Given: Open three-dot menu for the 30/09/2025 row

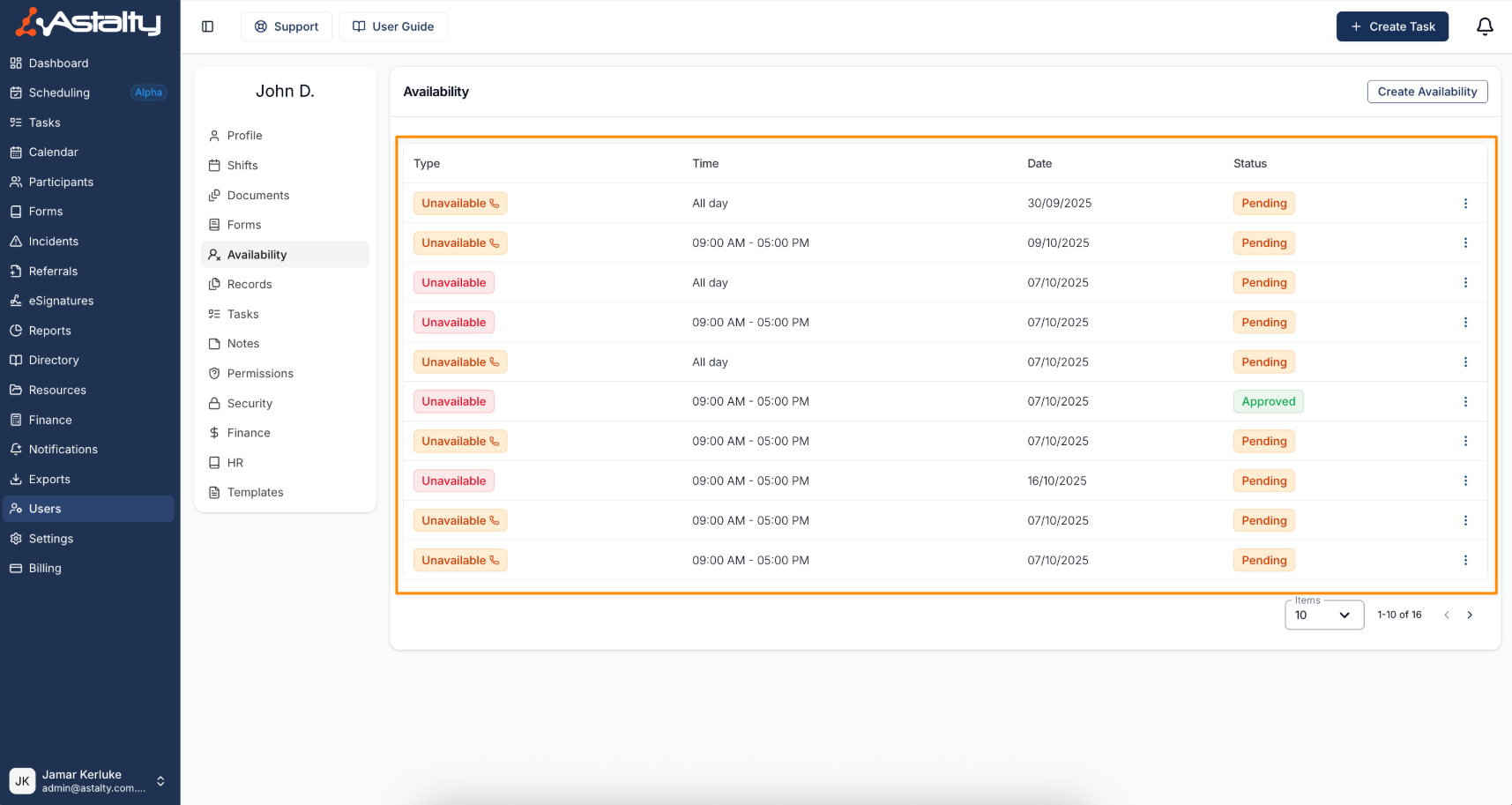Looking at the screenshot, I should 1465,204.
